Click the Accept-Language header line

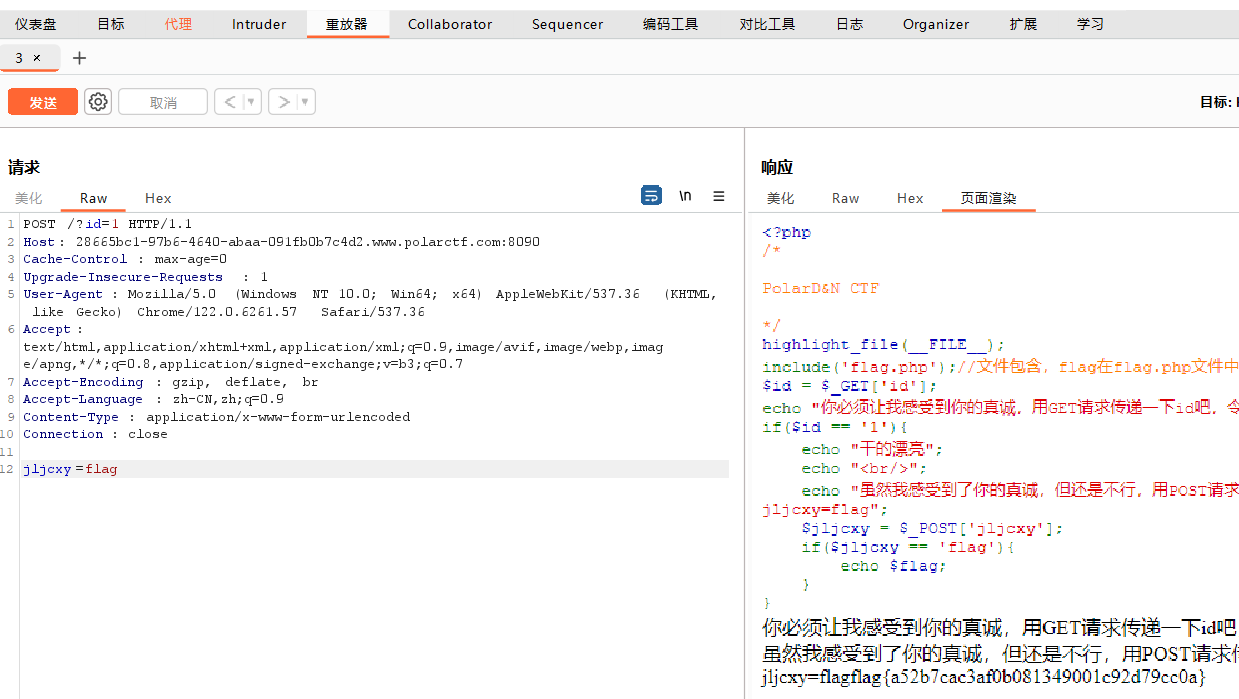pos(153,399)
